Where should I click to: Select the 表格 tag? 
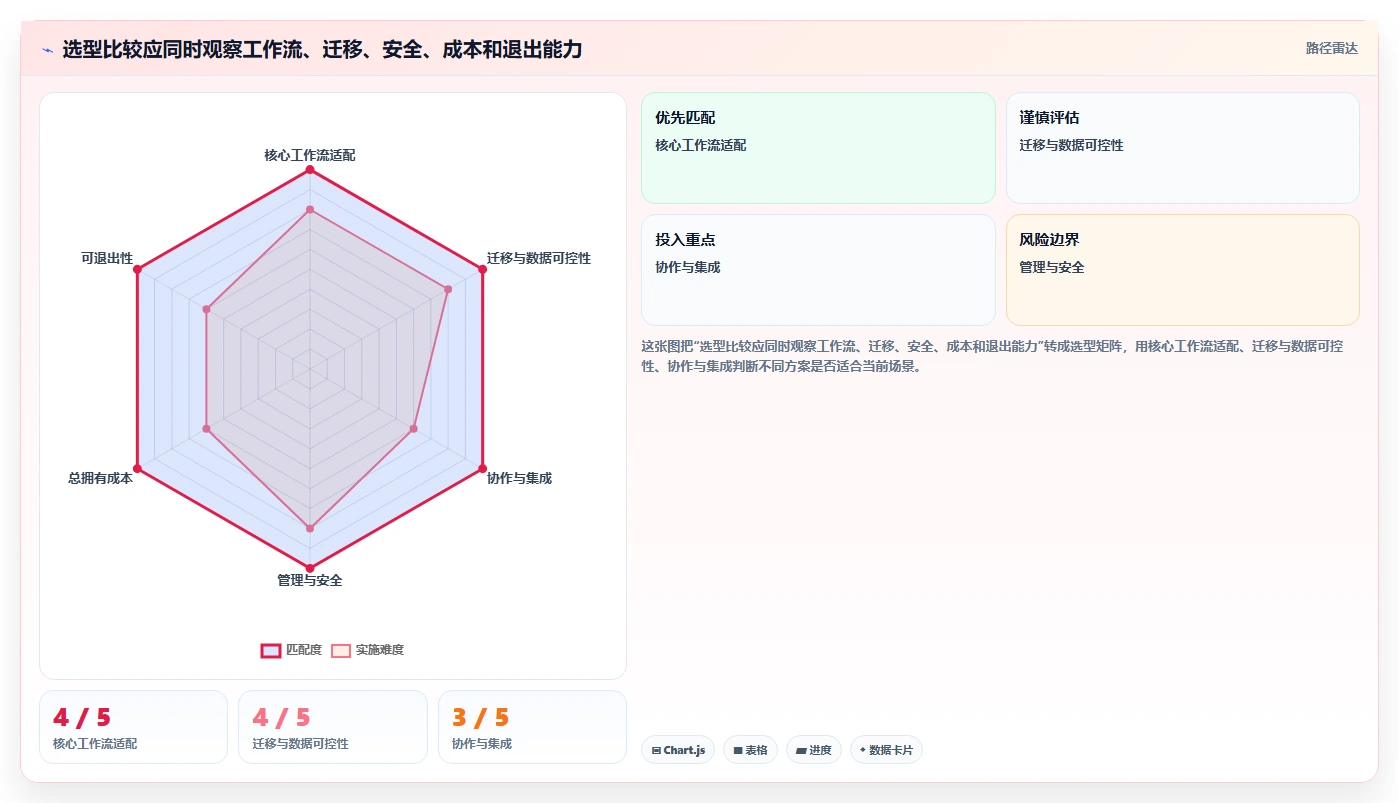tap(750, 750)
